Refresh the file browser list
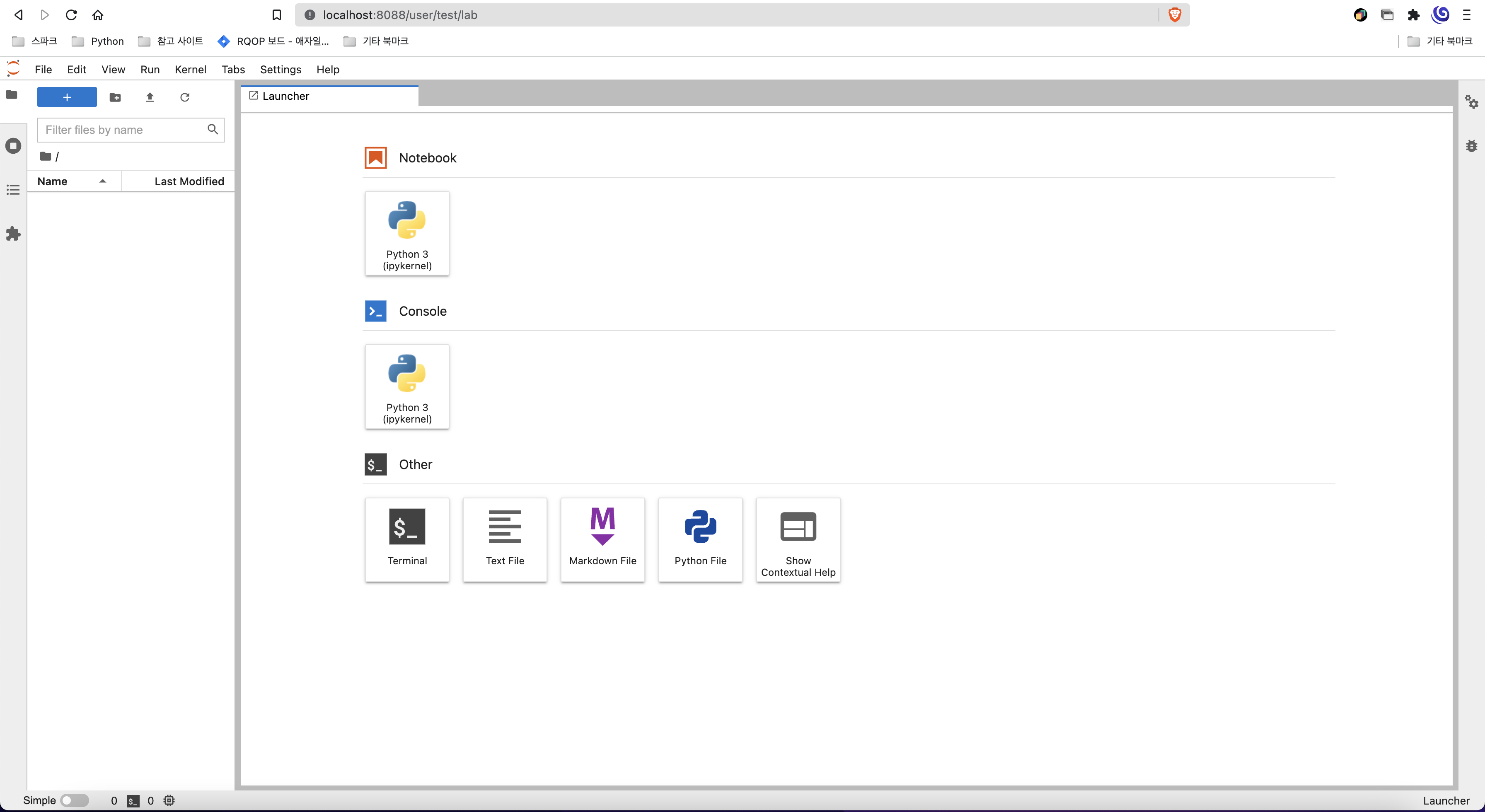This screenshot has height=812, width=1485. pos(184,97)
